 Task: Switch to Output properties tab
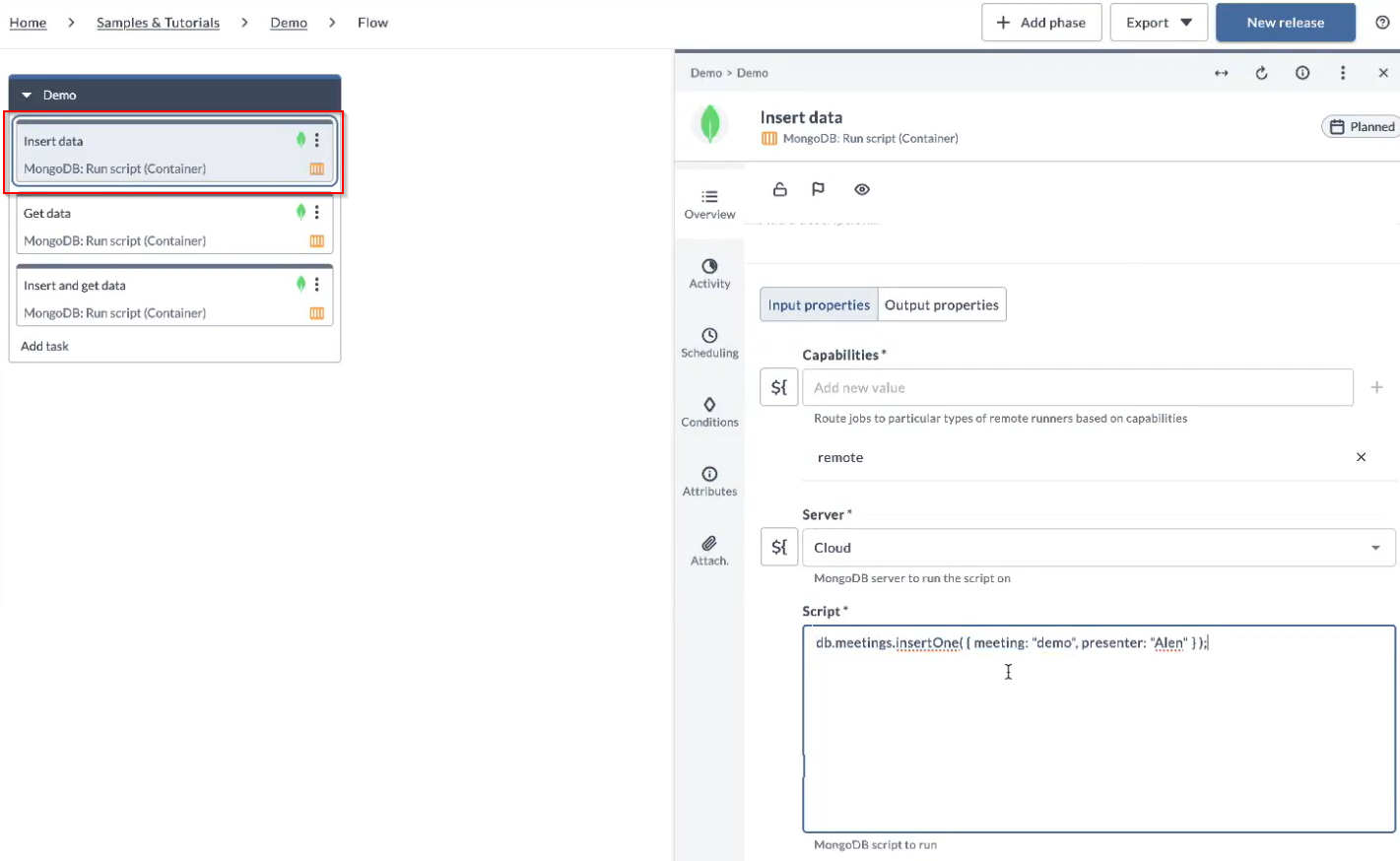tap(941, 304)
